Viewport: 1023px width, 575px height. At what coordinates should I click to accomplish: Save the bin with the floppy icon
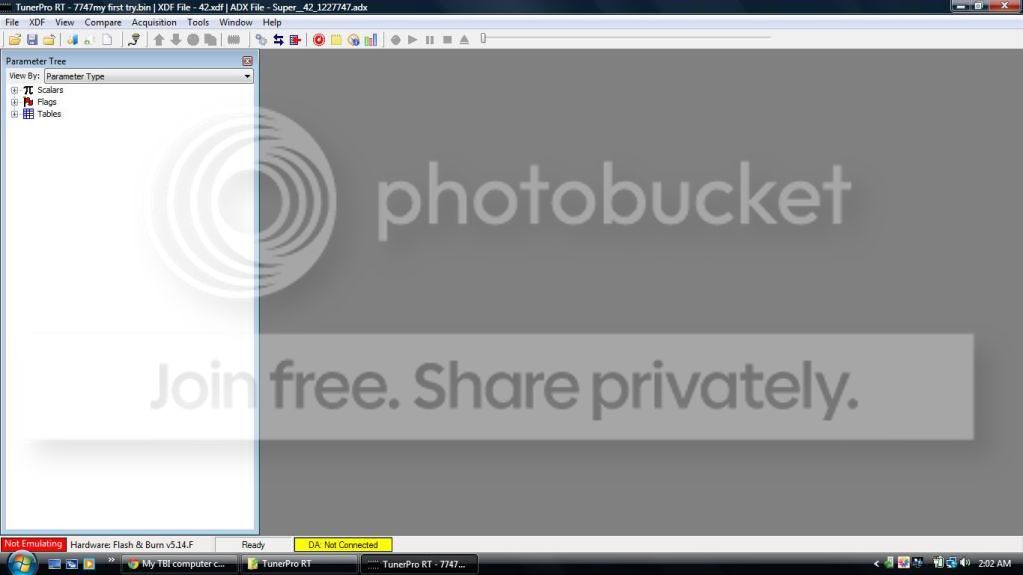pos(32,40)
